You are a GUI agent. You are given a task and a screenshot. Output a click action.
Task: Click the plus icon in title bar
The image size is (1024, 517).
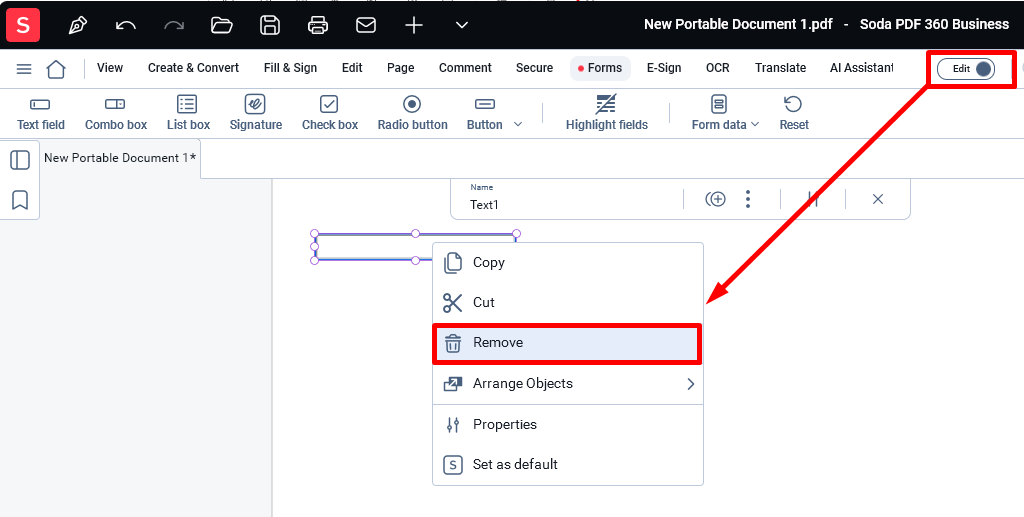(x=414, y=25)
